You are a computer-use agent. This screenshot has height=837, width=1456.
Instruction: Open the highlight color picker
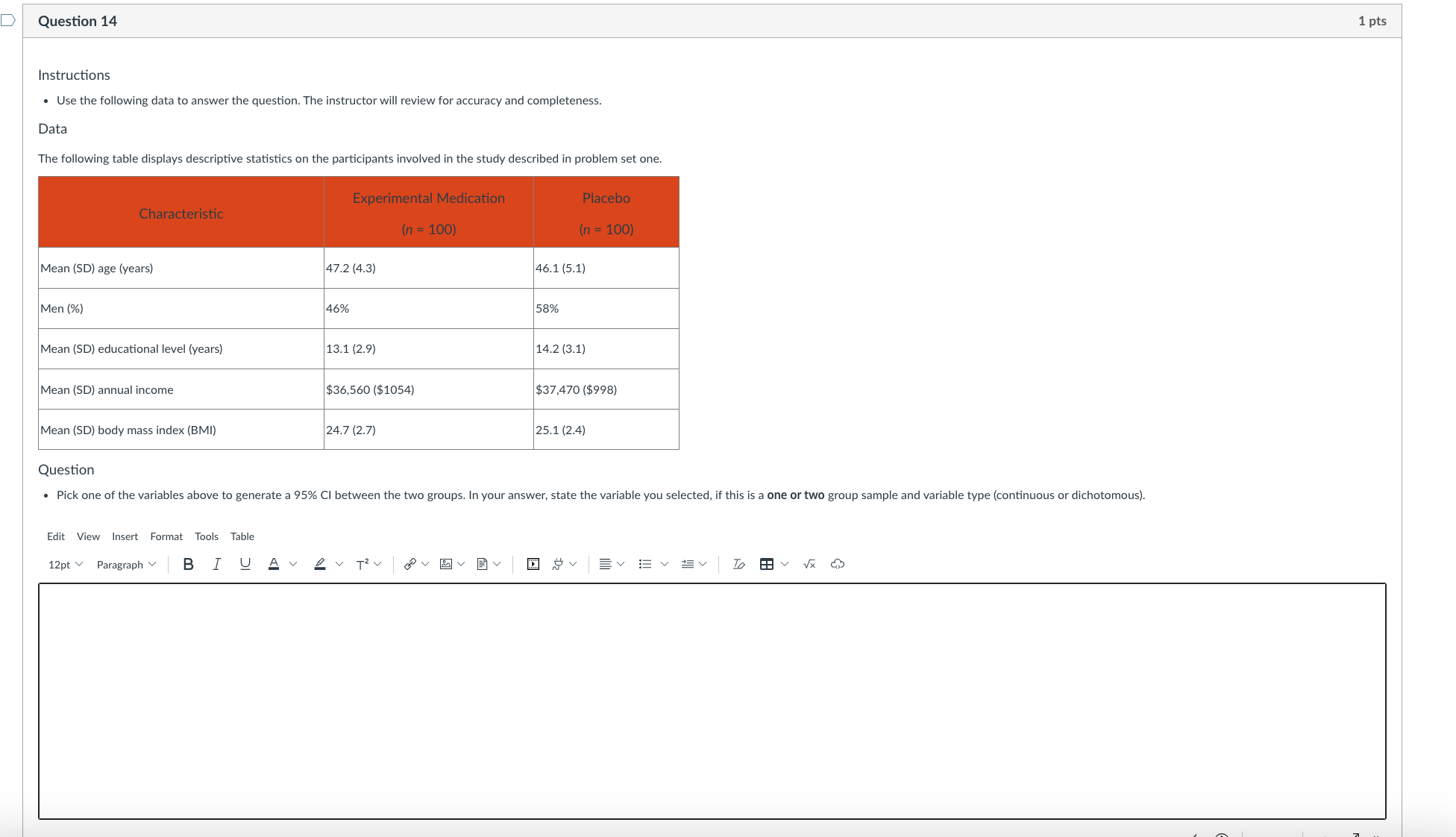(x=321, y=564)
